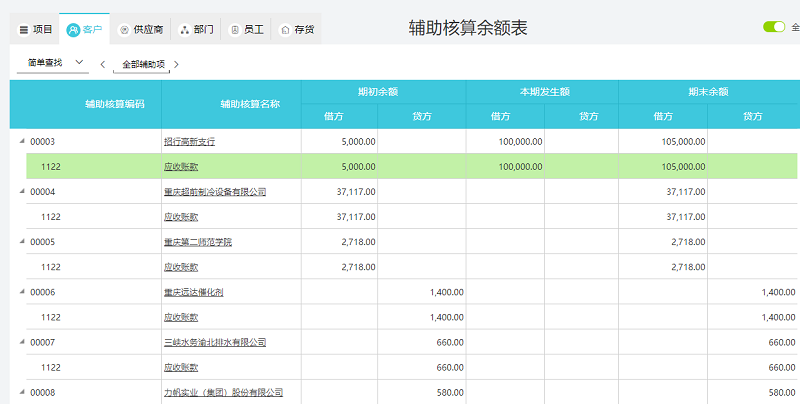Click the 客户 person icon
The height and width of the screenshot is (404, 800).
click(x=74, y=30)
